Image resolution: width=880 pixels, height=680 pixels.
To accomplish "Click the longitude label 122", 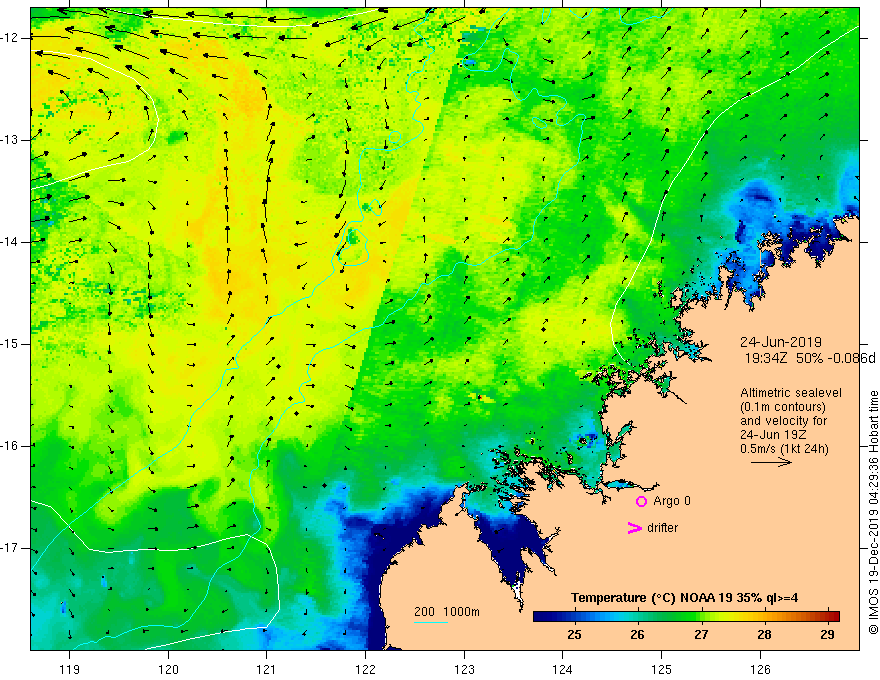I will 365,669.
